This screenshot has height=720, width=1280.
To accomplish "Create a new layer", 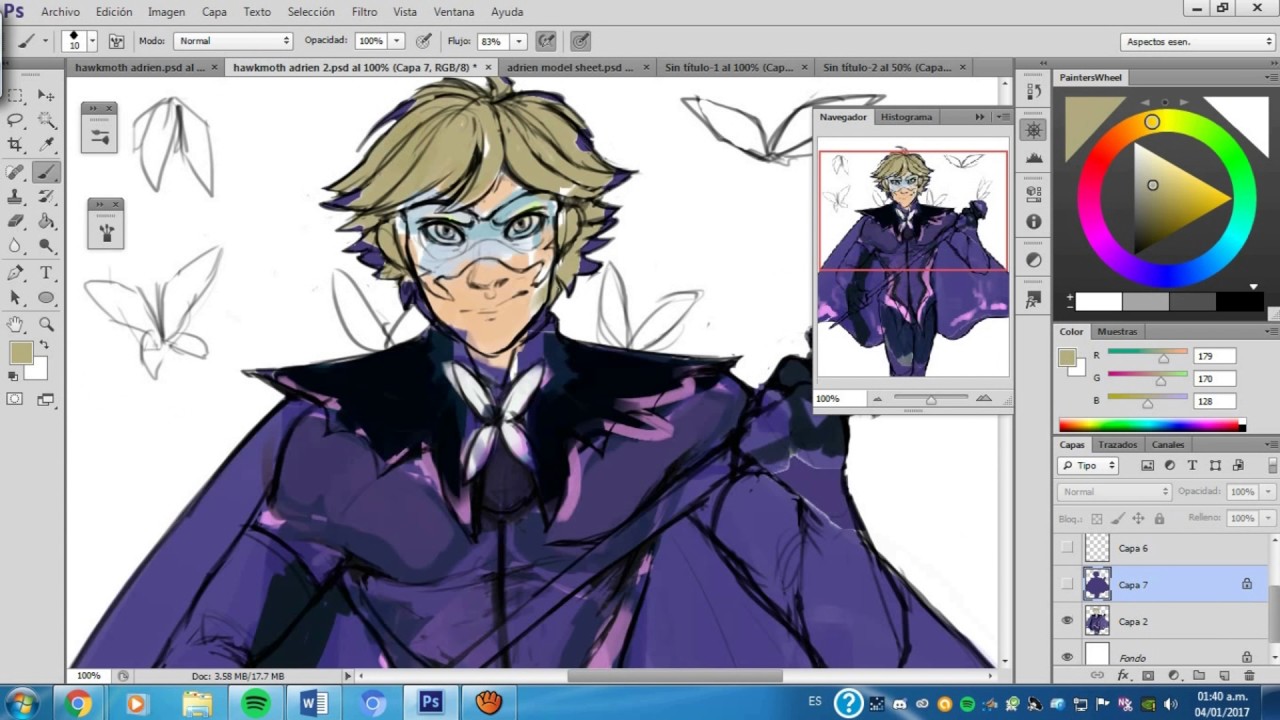I will [1223, 676].
